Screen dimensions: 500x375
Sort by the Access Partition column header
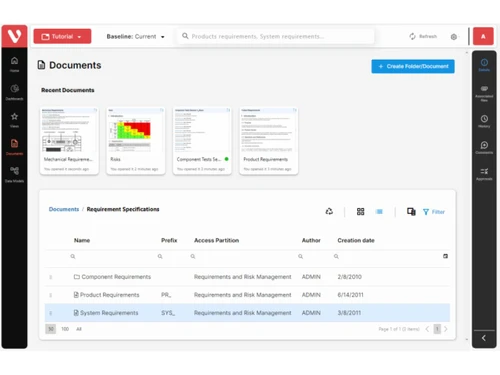[x=217, y=240]
